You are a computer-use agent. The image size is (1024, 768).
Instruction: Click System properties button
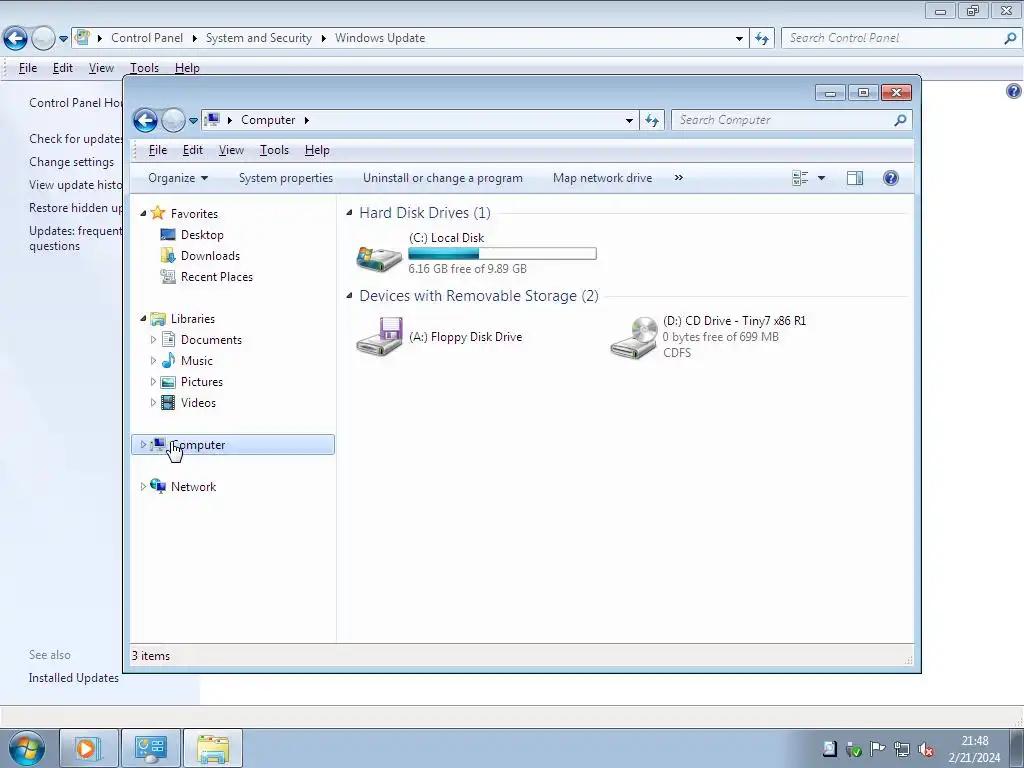(x=286, y=178)
